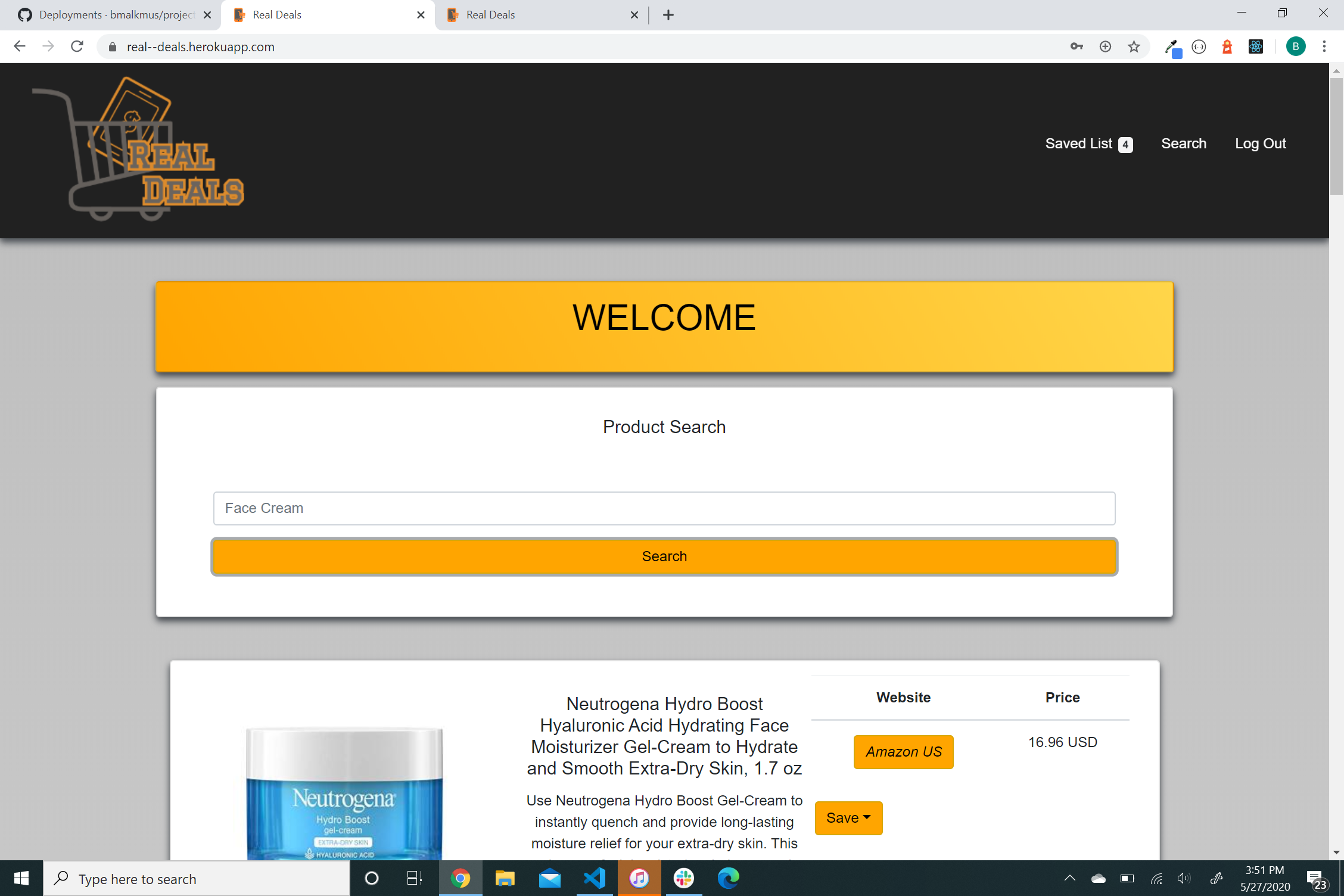Click the Neutrogena Hydro Boost product image

coord(344,794)
